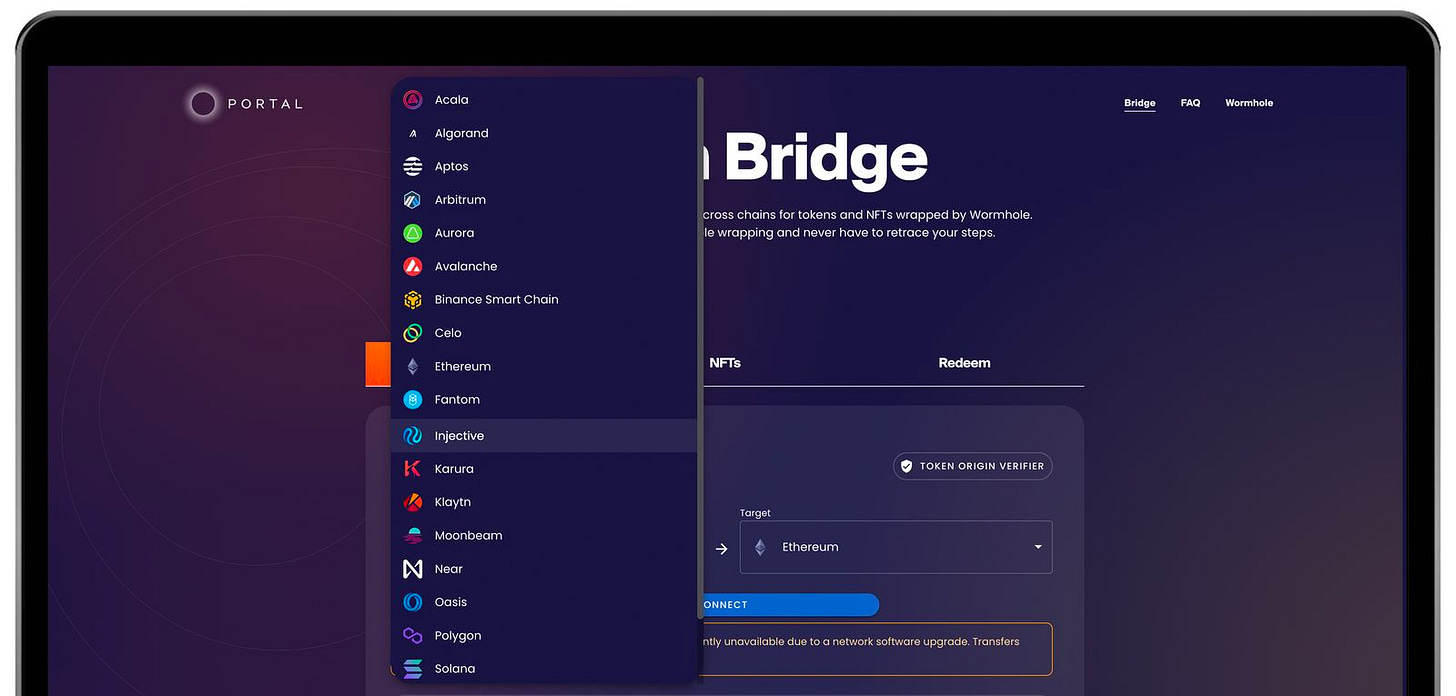
Task: Click the Algorand chain icon
Action: pos(412,133)
